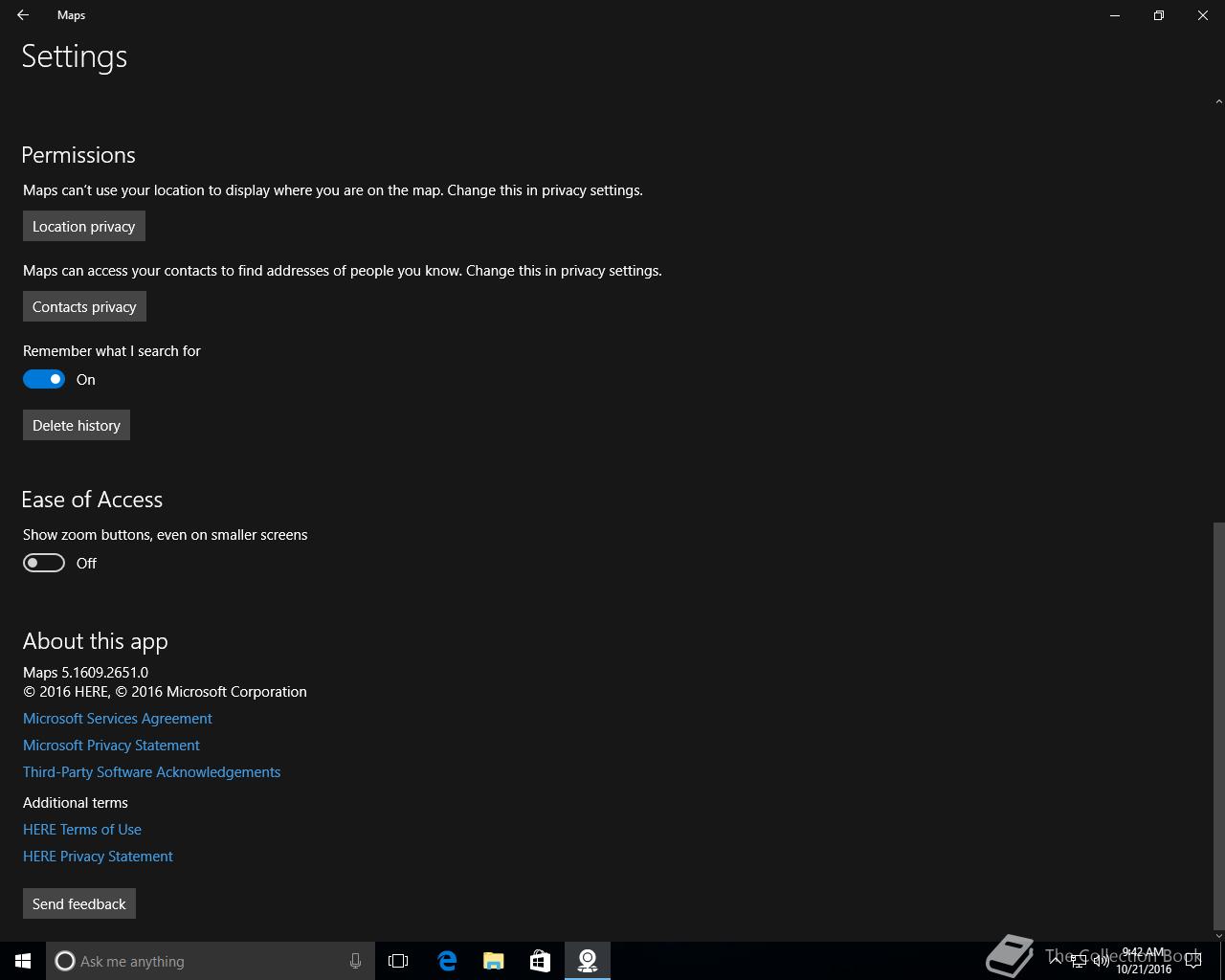The height and width of the screenshot is (980, 1225).
Task: Click Delete history button
Action: click(77, 426)
